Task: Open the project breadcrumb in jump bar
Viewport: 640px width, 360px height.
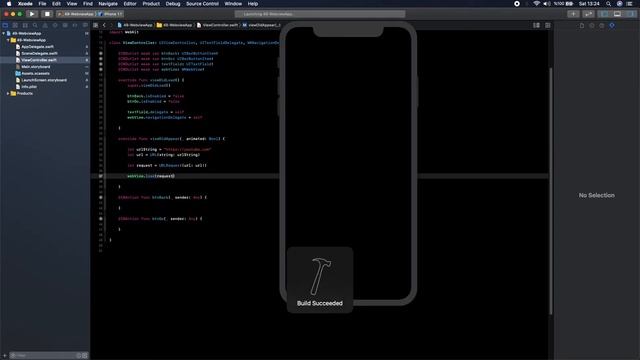Action: [135, 25]
